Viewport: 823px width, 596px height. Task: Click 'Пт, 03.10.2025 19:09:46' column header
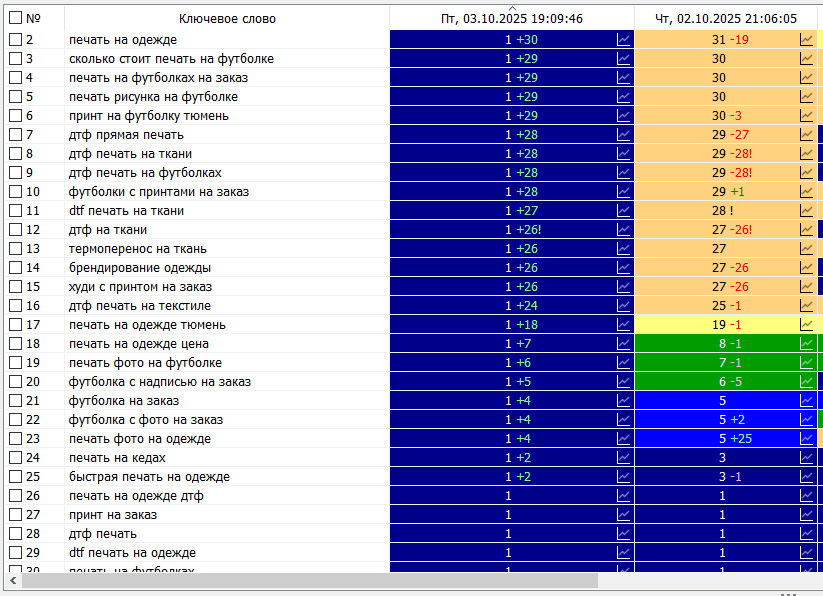coord(512,19)
